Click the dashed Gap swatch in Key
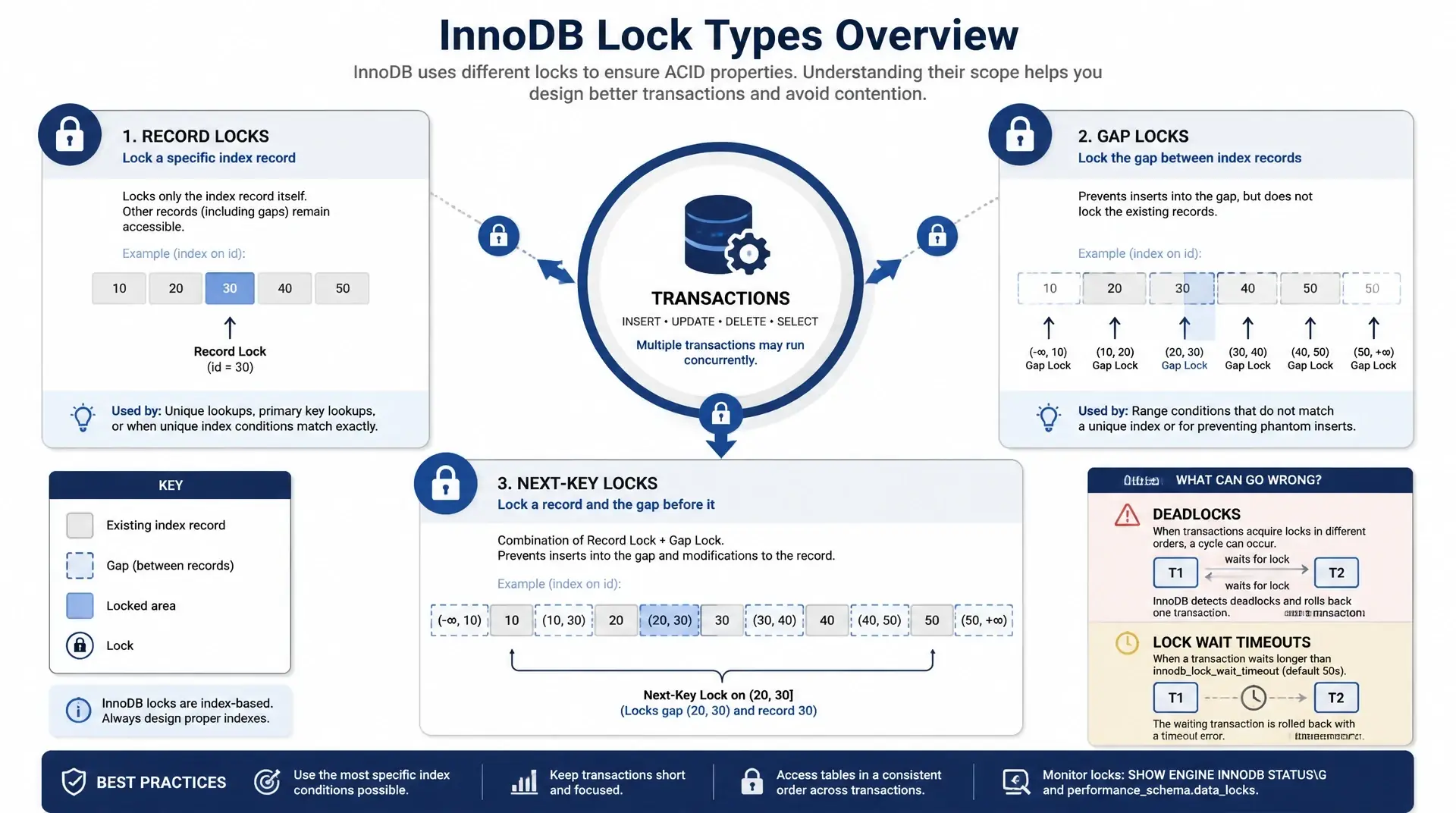This screenshot has height=813, width=1456. (80, 565)
